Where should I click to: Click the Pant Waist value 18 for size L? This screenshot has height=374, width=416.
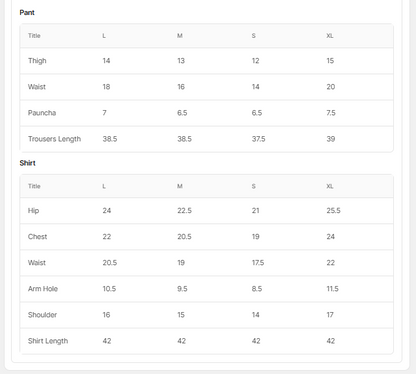[106, 87]
